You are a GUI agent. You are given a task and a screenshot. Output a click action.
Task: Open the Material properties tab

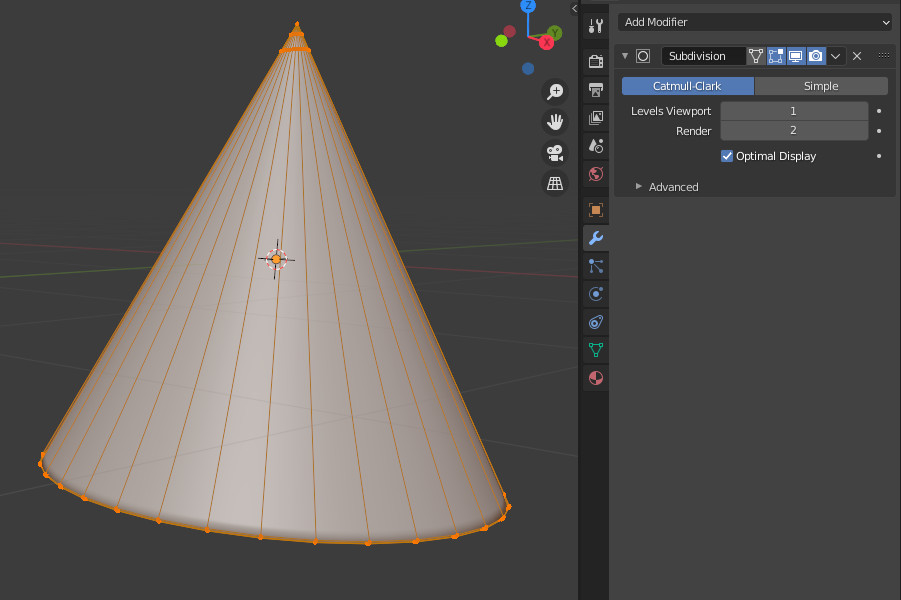point(595,378)
